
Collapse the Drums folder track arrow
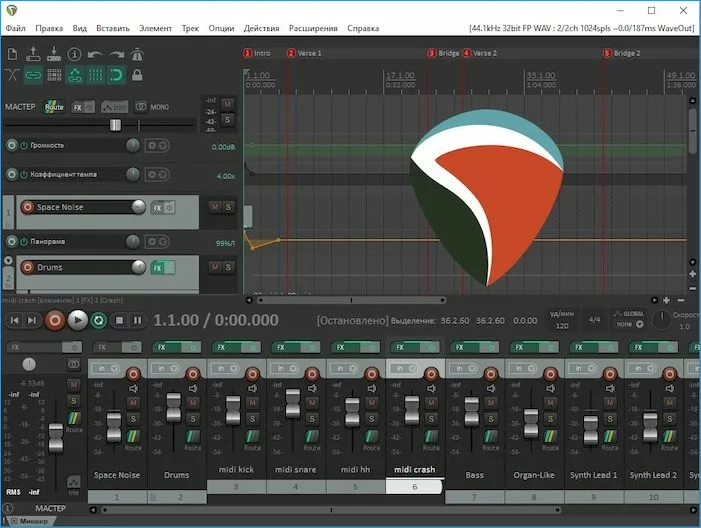(8, 260)
